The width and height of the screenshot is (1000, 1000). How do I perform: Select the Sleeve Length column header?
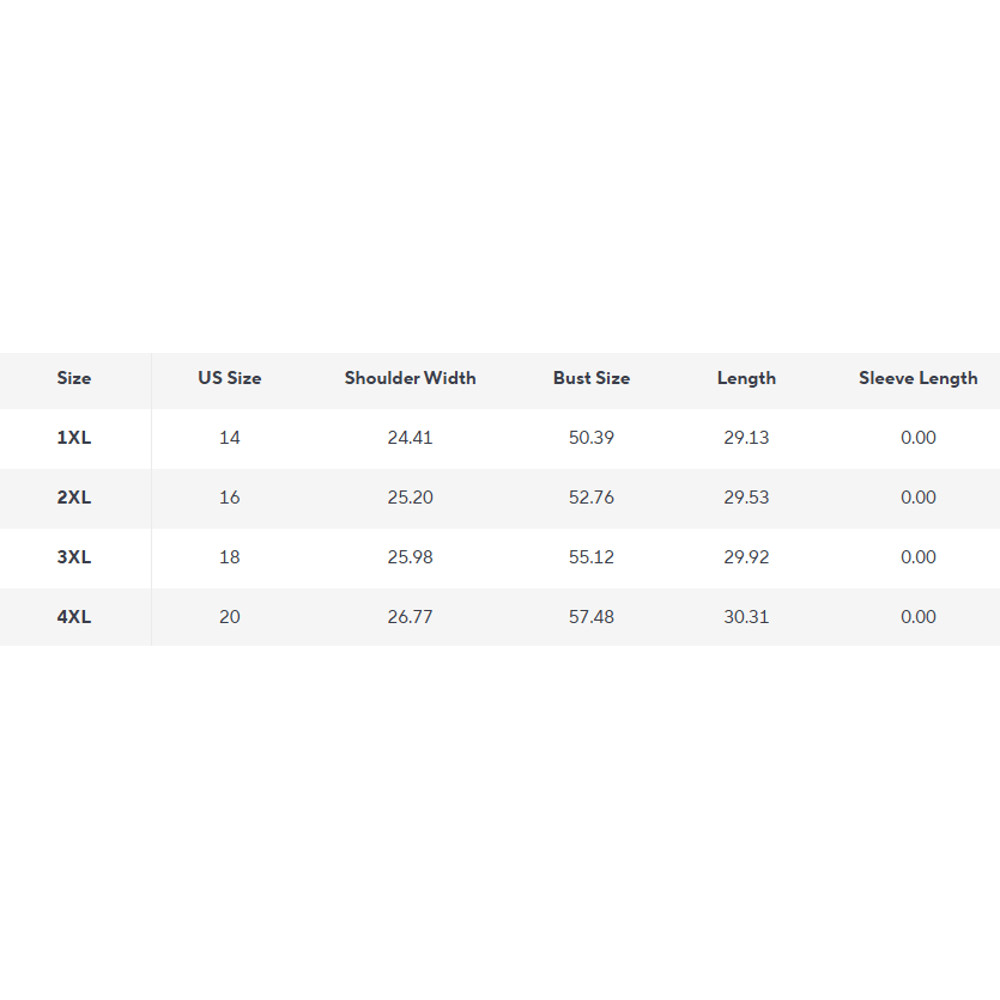pyautogui.click(x=918, y=378)
